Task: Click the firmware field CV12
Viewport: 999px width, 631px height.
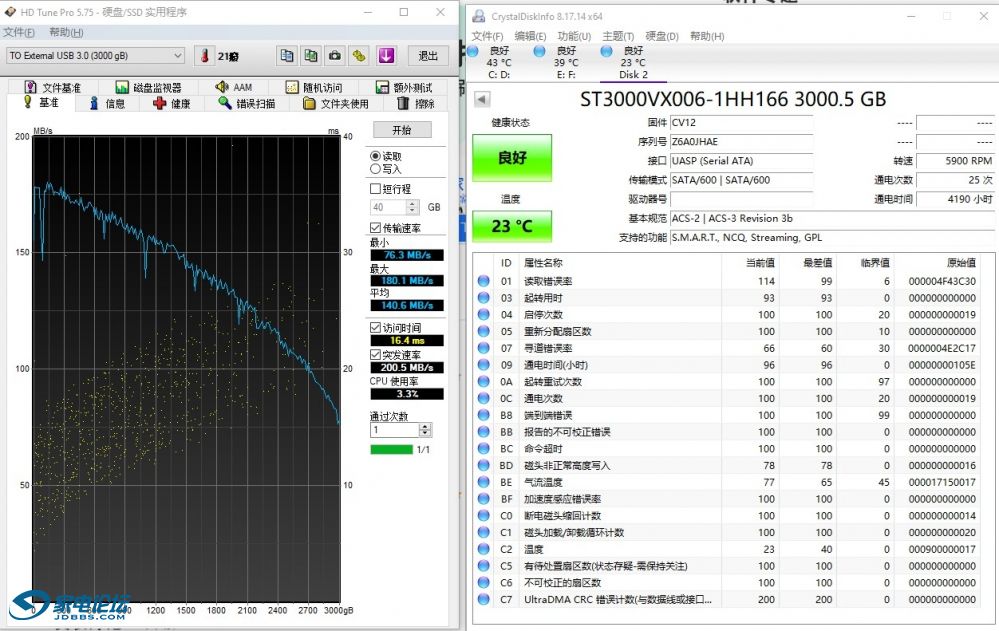Action: pyautogui.click(x=741, y=122)
